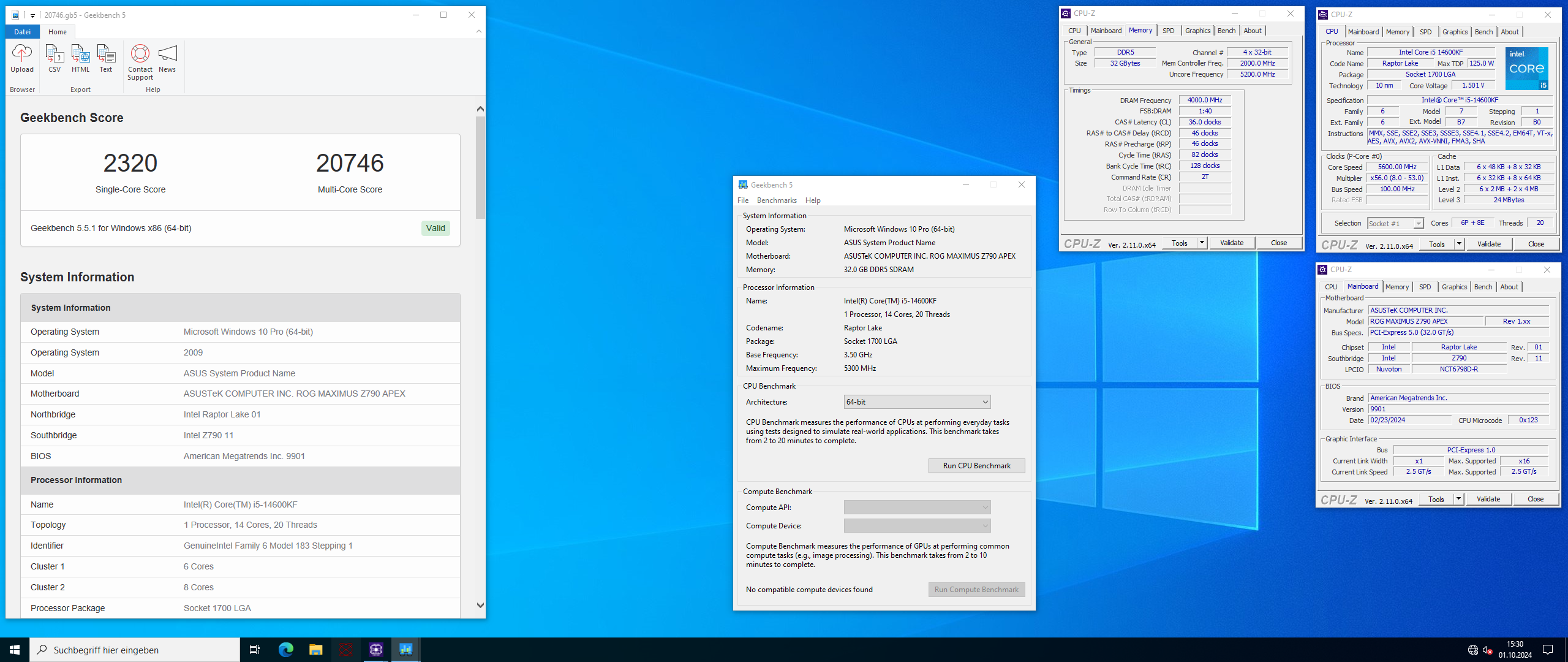Image resolution: width=1568 pixels, height=662 pixels.
Task: Click the BIOS Version field showing 9901
Action: tap(1458, 409)
